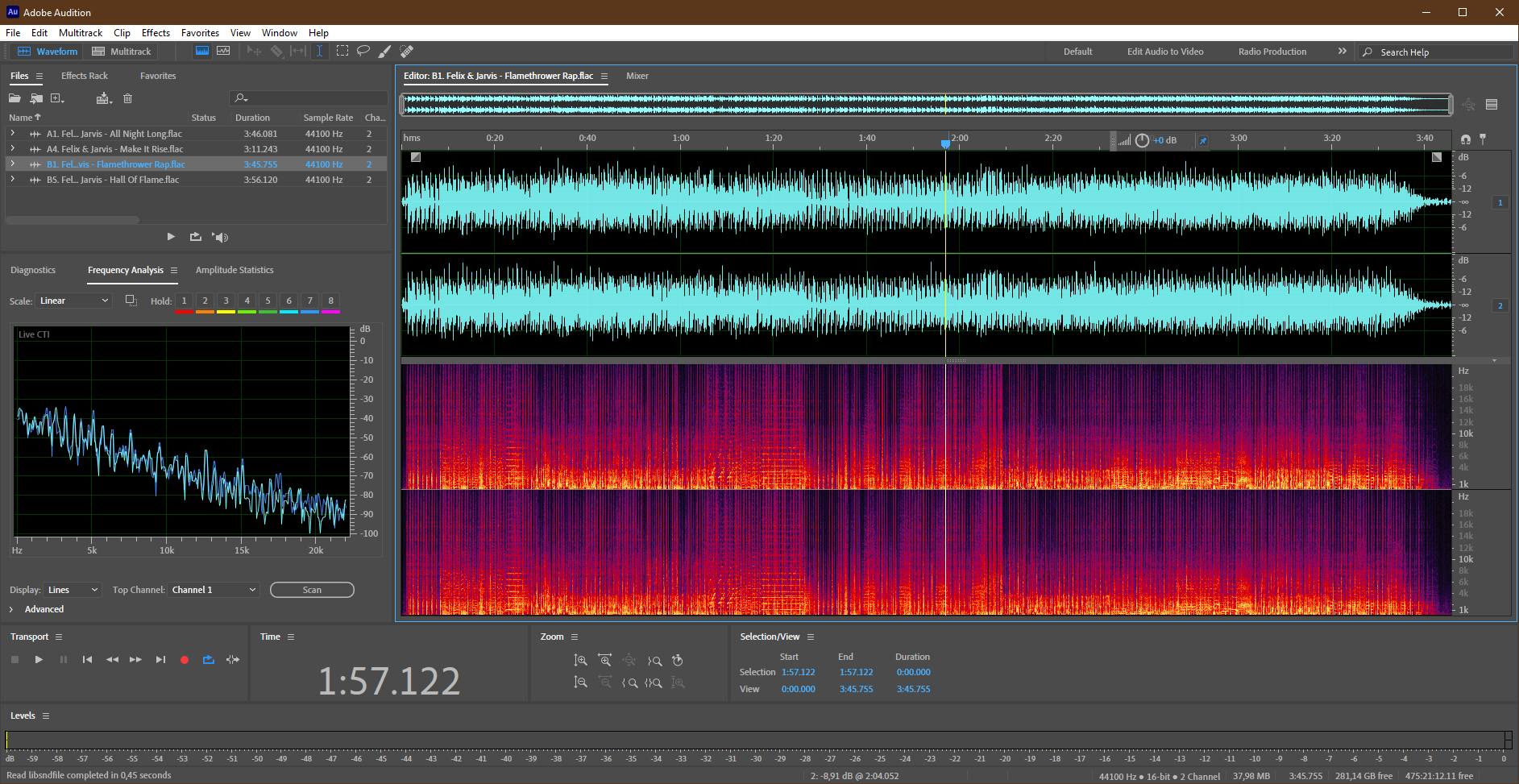Click the settings icon beside the overview navigator
This screenshot has height=784, width=1519.
pos(1492,104)
